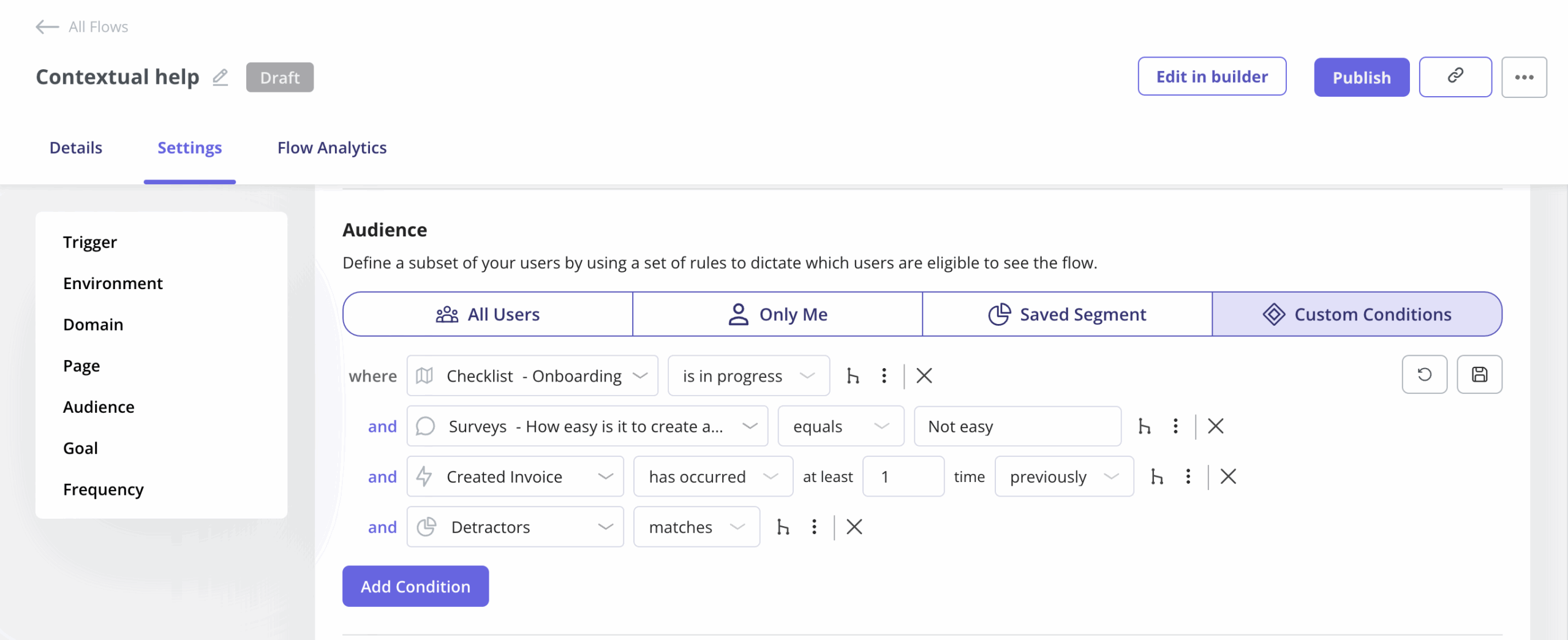Choose the Saved Segment audience option
The image size is (1568, 640).
point(1067,314)
